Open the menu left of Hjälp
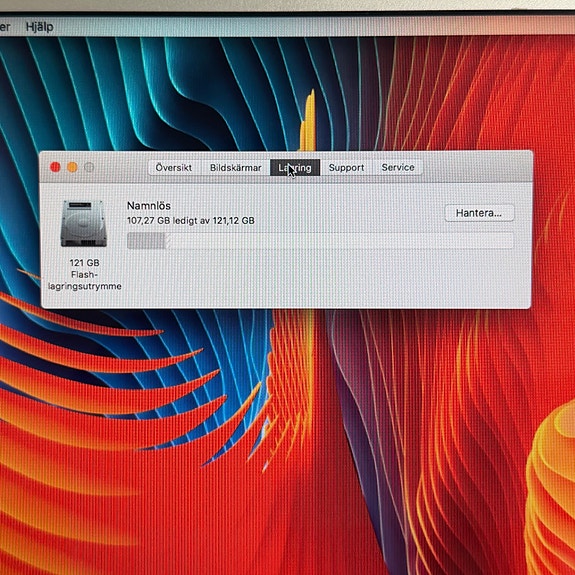Screen dimensions: 575x575 pos(5,27)
